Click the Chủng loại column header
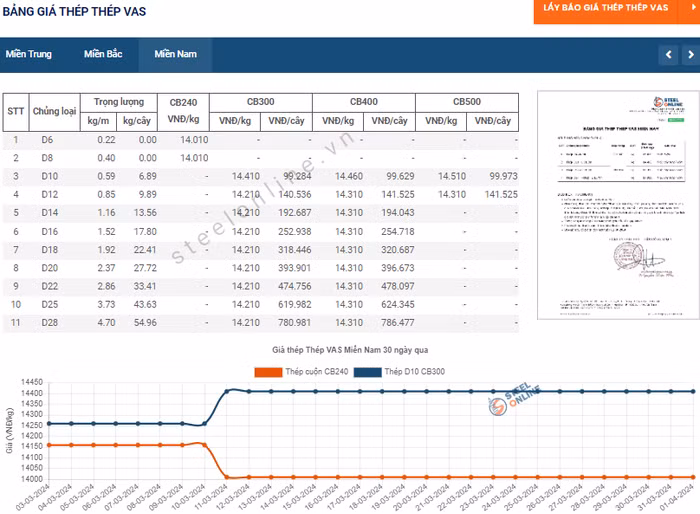This screenshot has height=514, width=700. (x=54, y=111)
